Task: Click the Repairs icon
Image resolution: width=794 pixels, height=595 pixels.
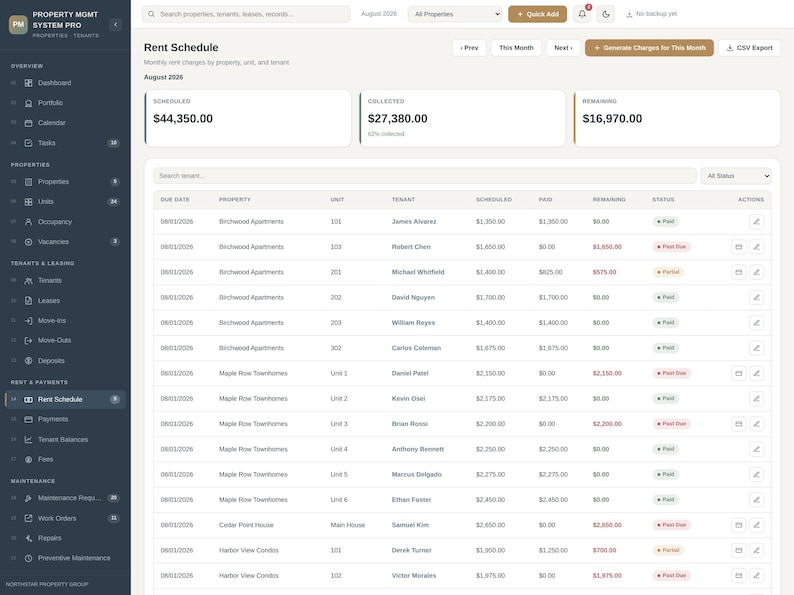Action: click(x=28, y=538)
